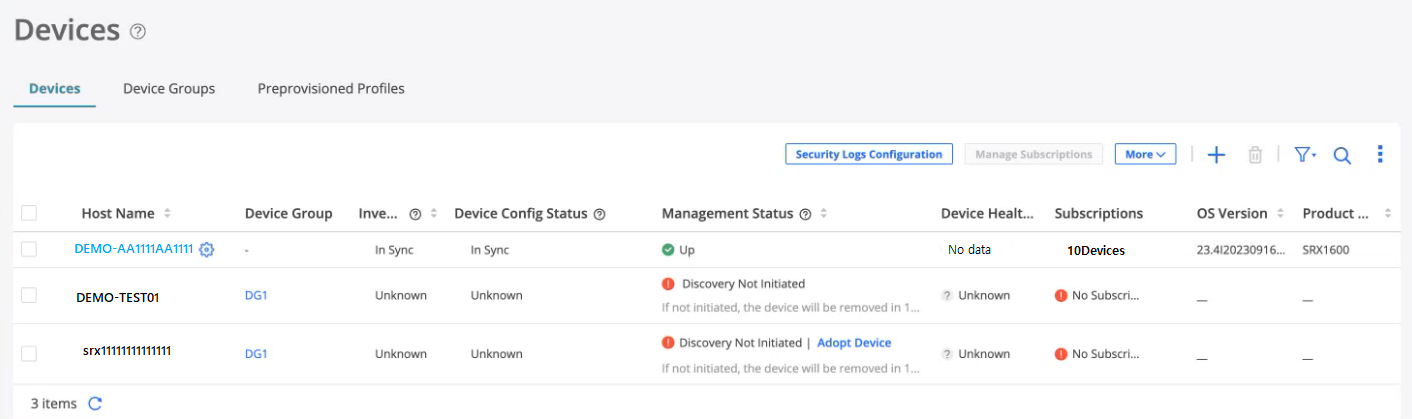Open the Preprovisioned Profiles tab
Screen dimensions: 1412x419
point(331,88)
